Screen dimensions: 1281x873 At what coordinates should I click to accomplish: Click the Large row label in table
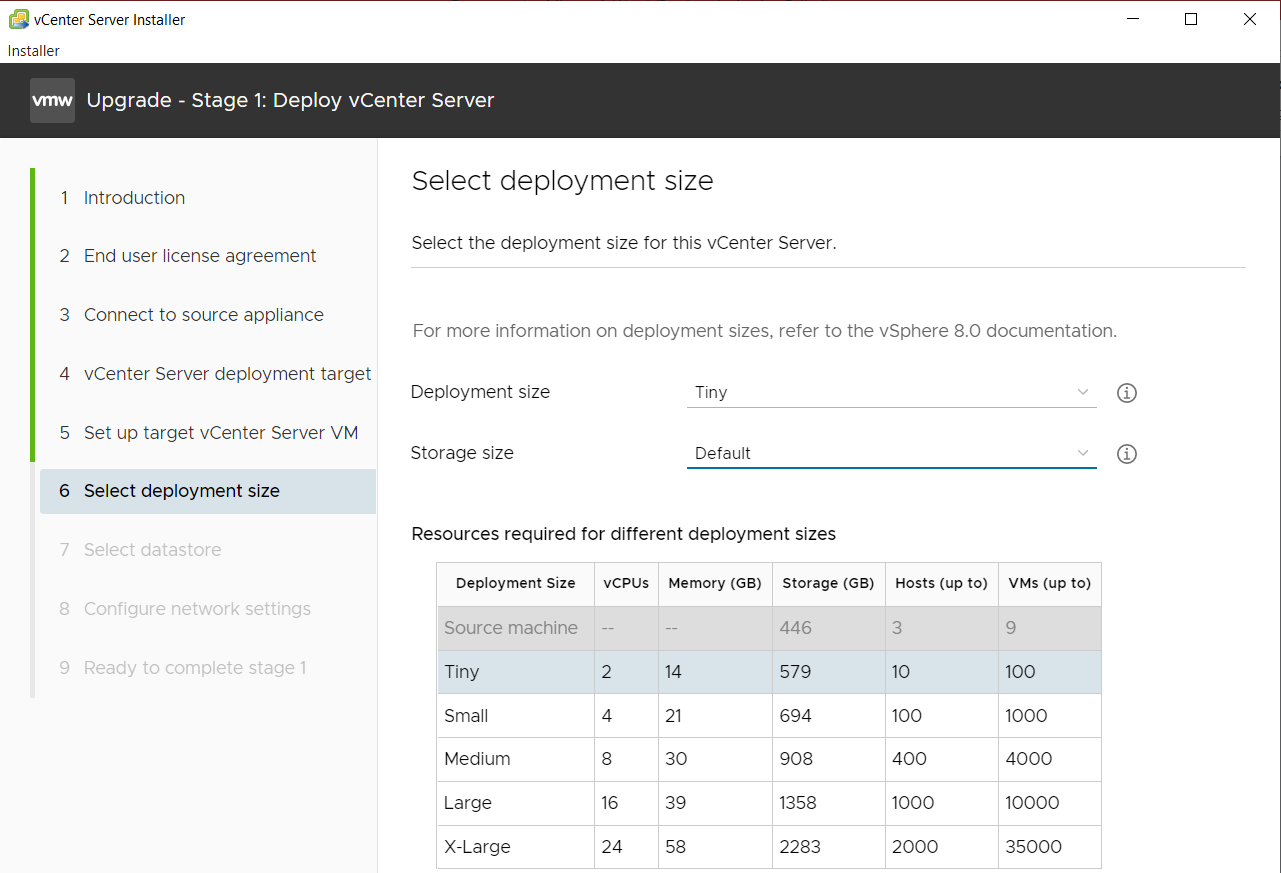[x=468, y=803]
